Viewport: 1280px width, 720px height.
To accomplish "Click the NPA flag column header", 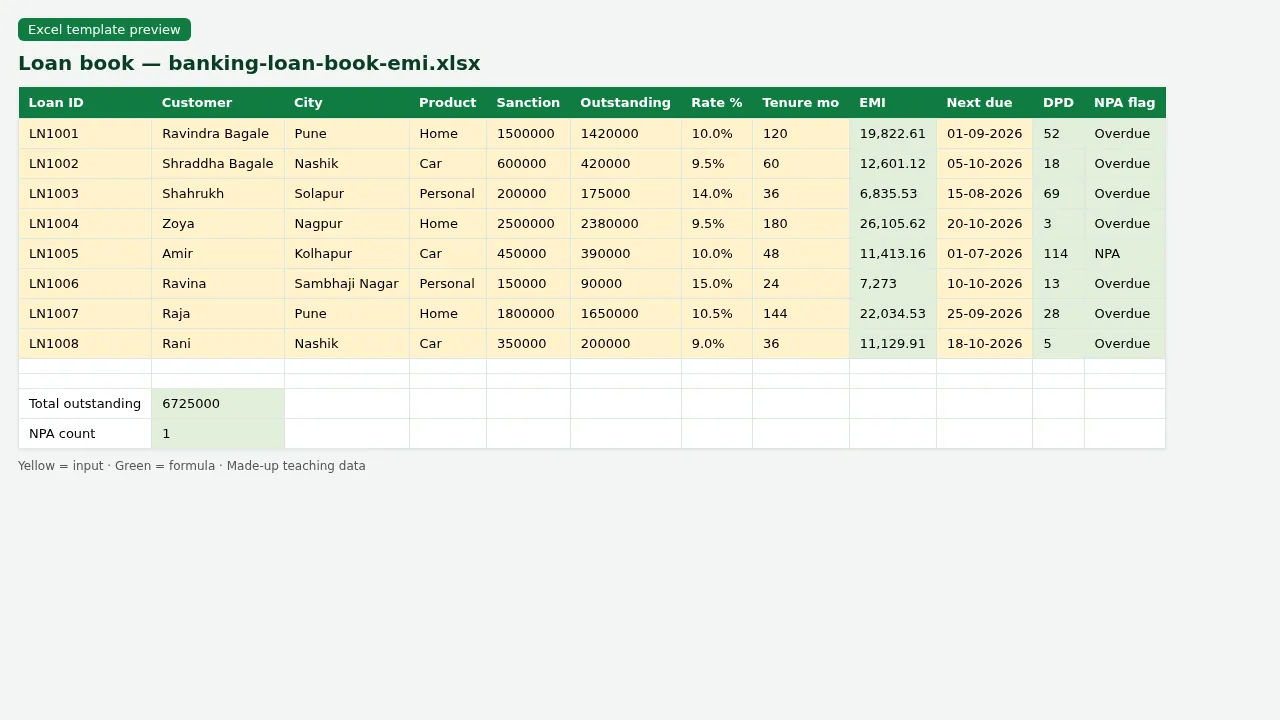I will pyautogui.click(x=1125, y=103).
